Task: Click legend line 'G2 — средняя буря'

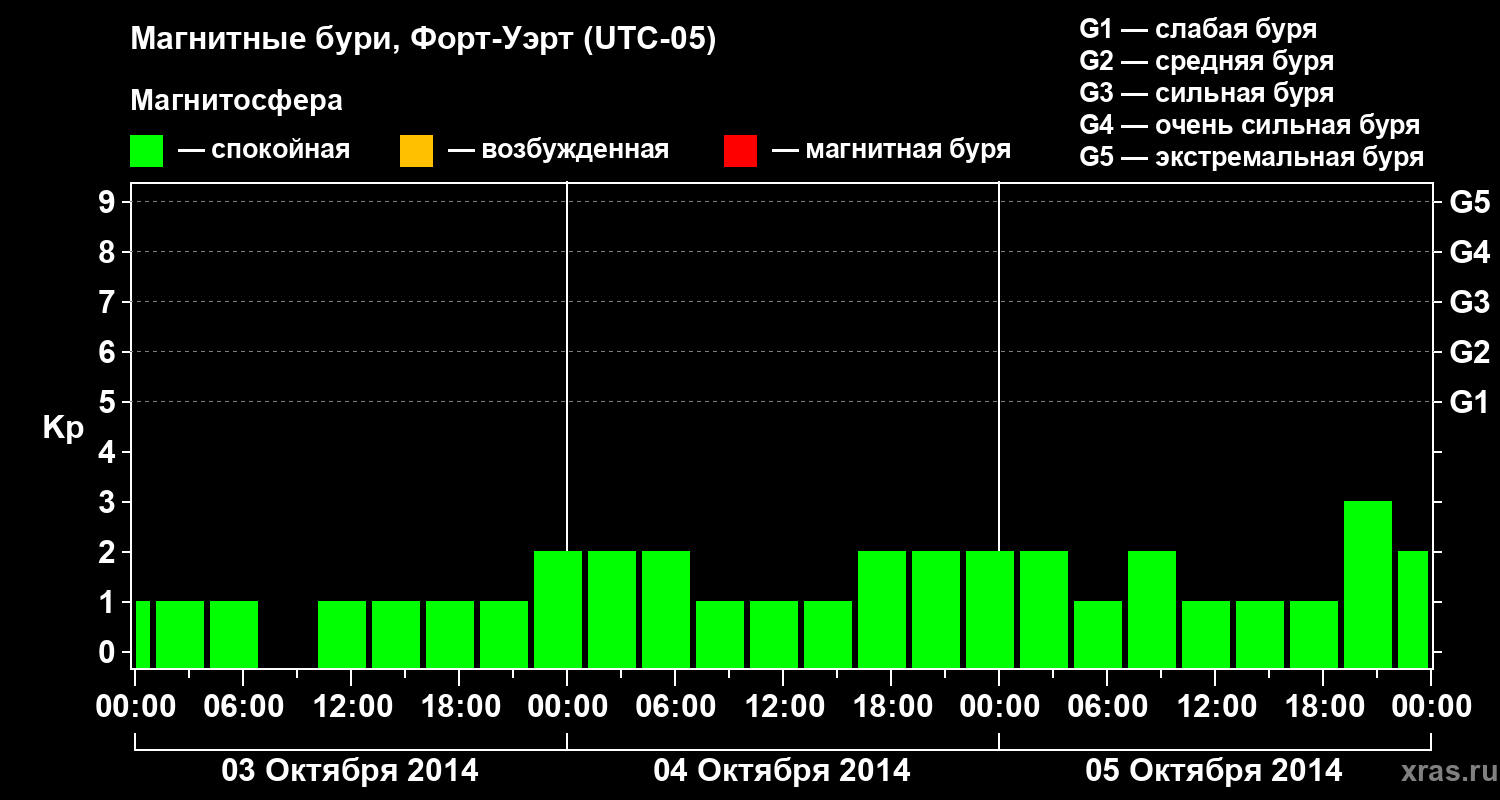Action: click(x=1206, y=61)
